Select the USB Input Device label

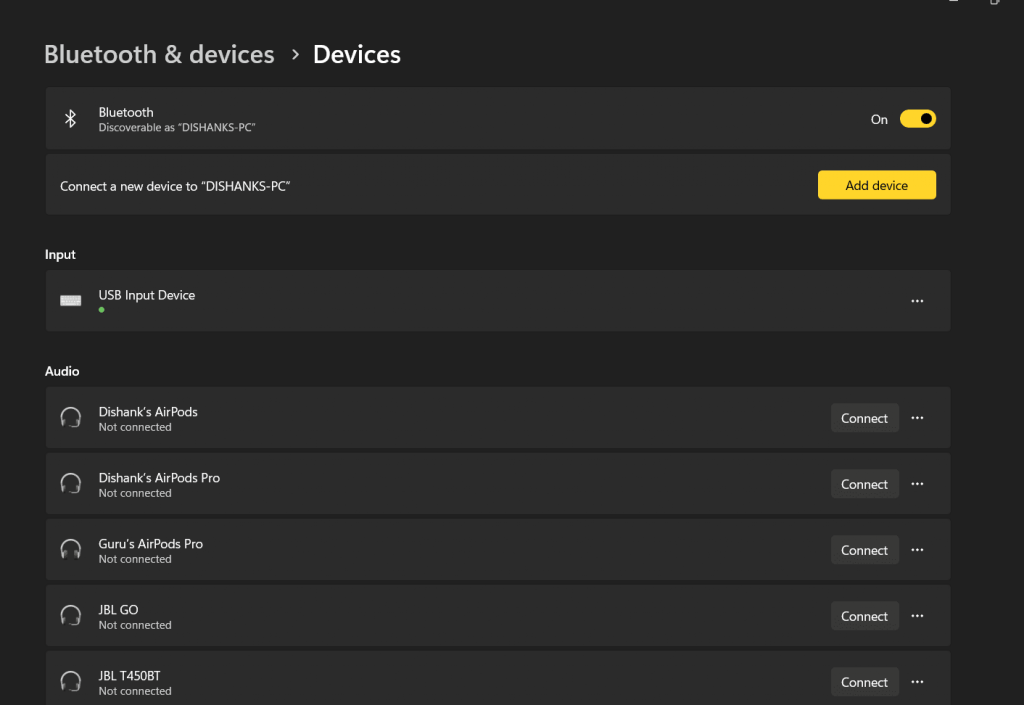click(x=146, y=295)
